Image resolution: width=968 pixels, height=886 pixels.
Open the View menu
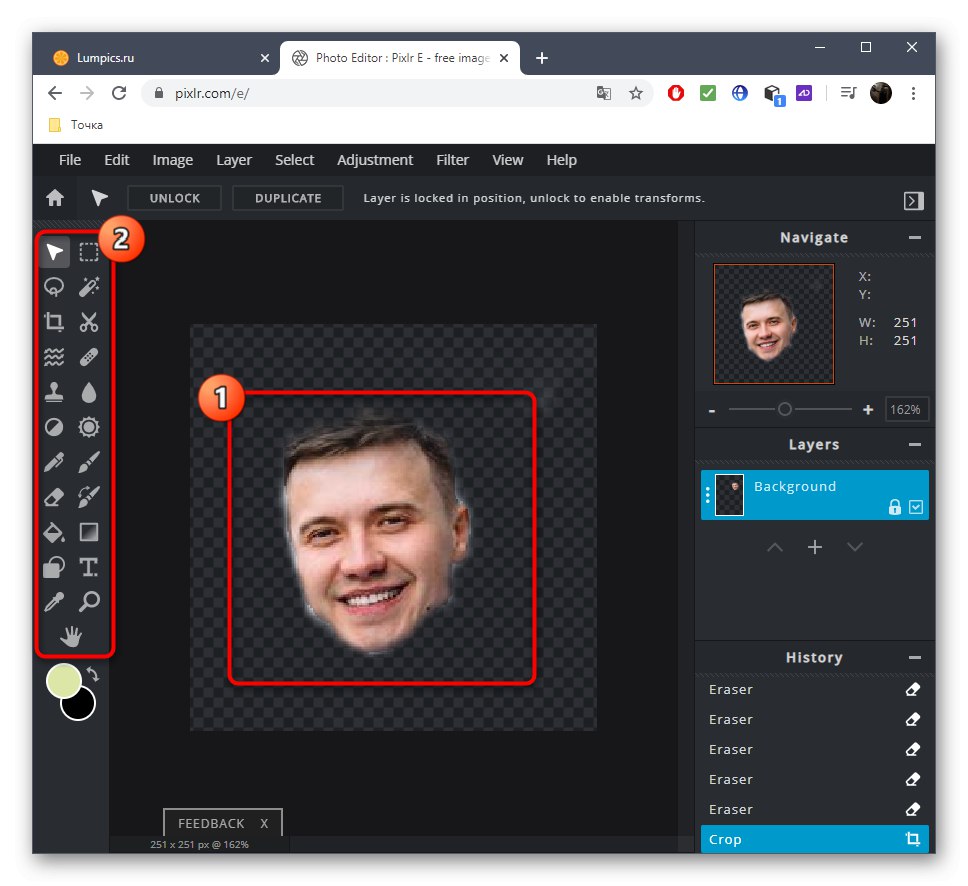pyautogui.click(x=507, y=160)
